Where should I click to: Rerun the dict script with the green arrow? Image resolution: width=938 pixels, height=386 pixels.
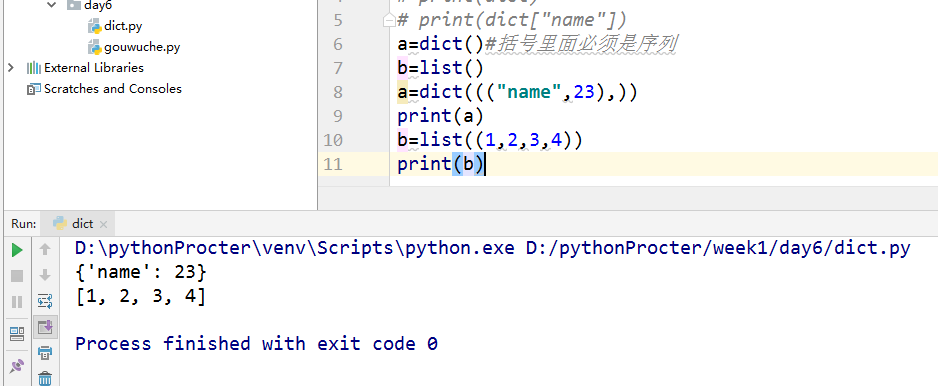pyautogui.click(x=17, y=250)
